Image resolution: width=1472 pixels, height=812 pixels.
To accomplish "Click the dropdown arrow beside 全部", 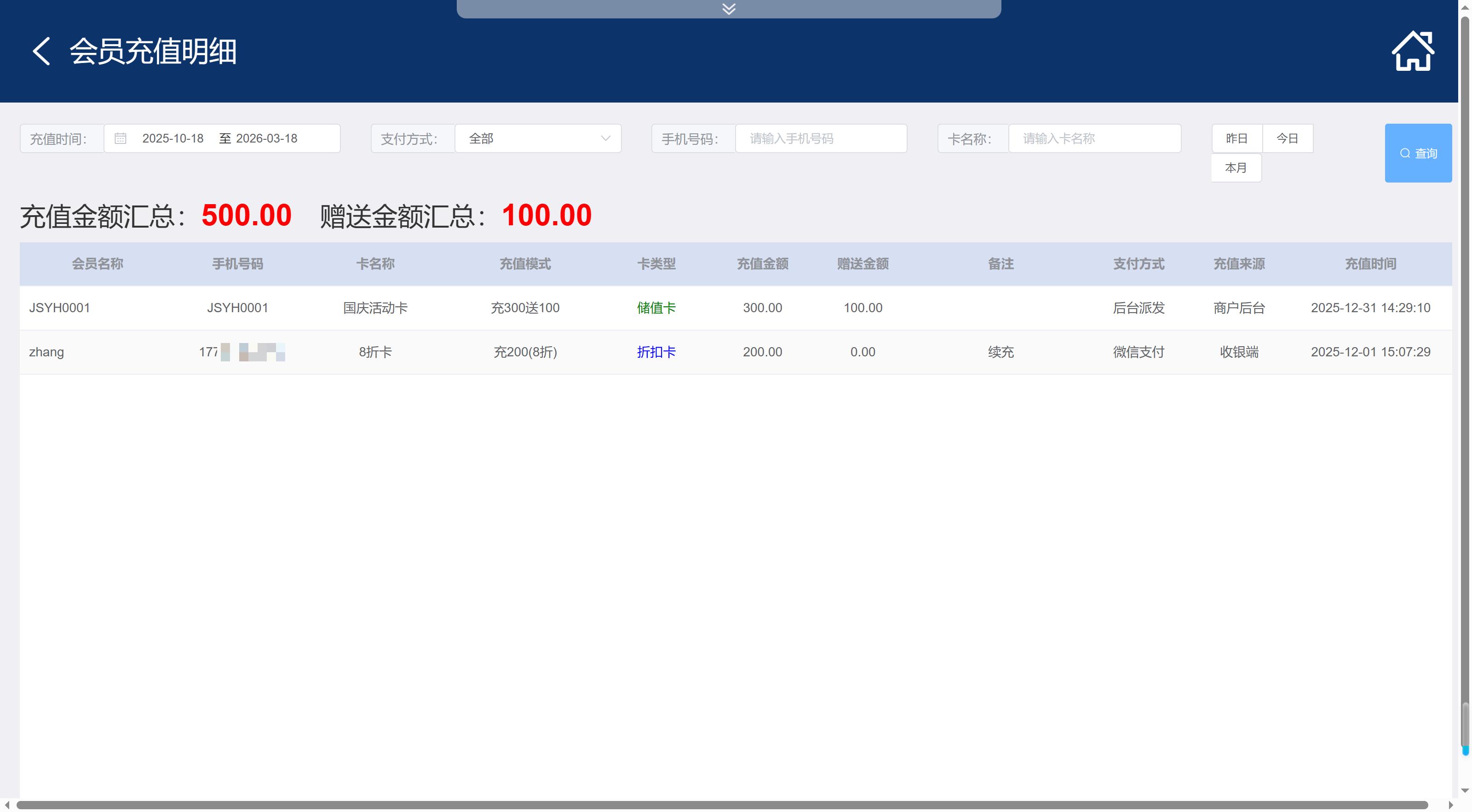I will [x=605, y=138].
